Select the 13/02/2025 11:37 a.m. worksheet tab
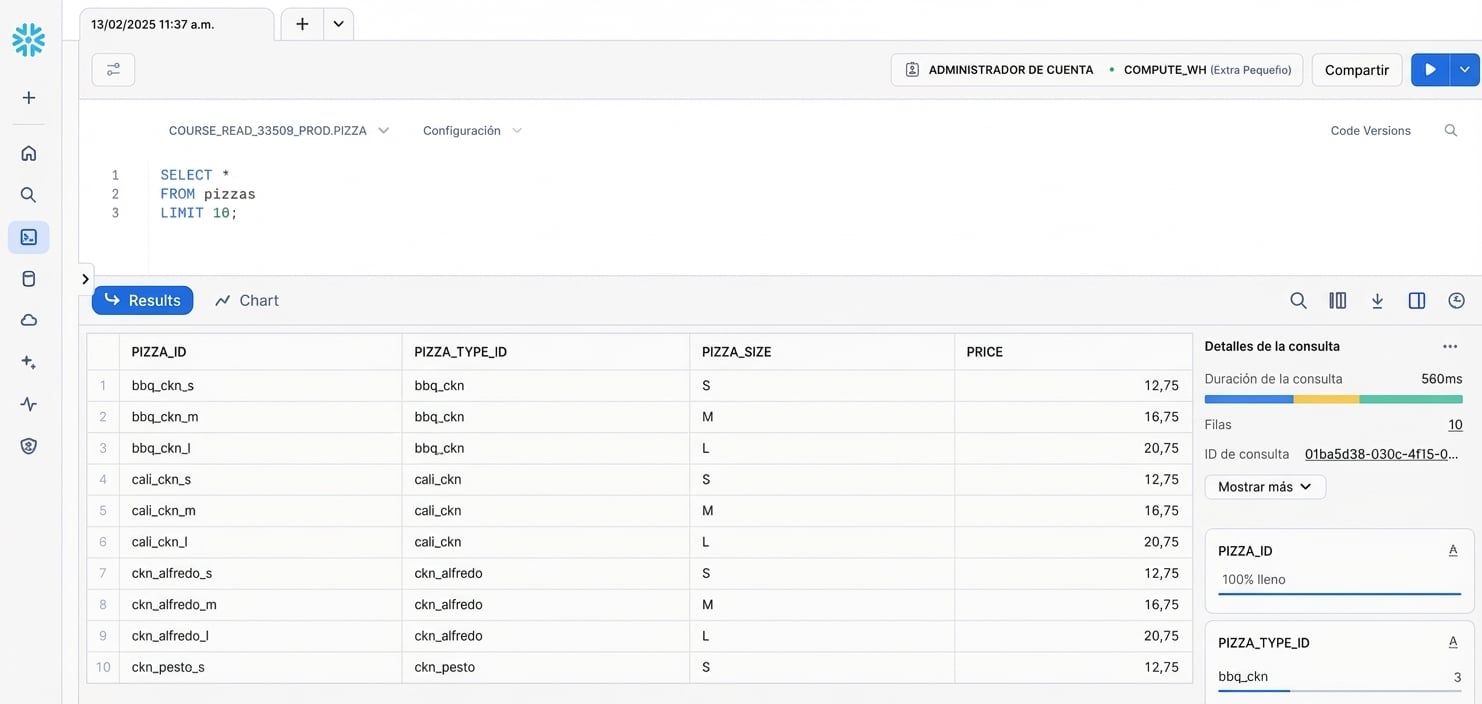 [176, 24]
